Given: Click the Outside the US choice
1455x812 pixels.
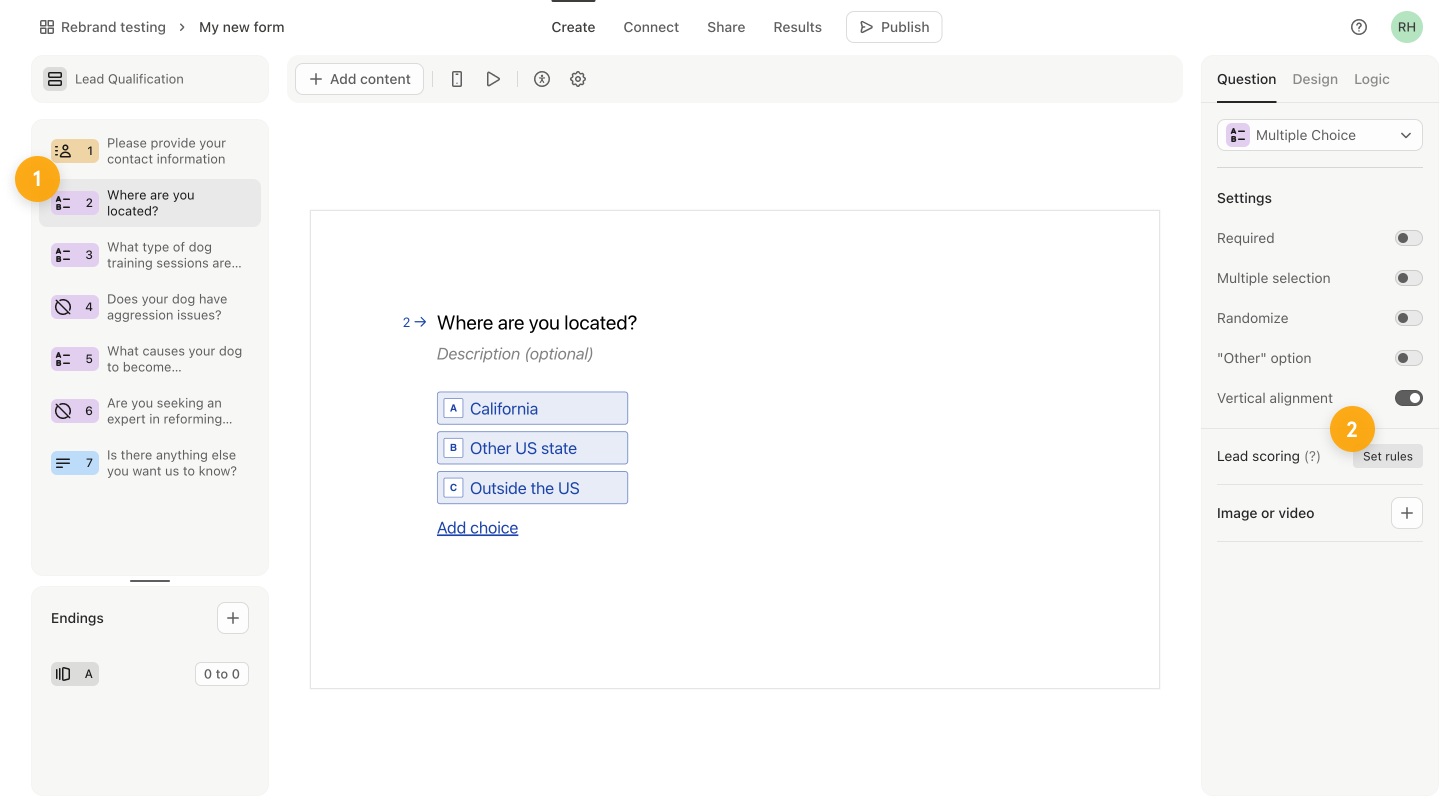Looking at the screenshot, I should pyautogui.click(x=532, y=488).
